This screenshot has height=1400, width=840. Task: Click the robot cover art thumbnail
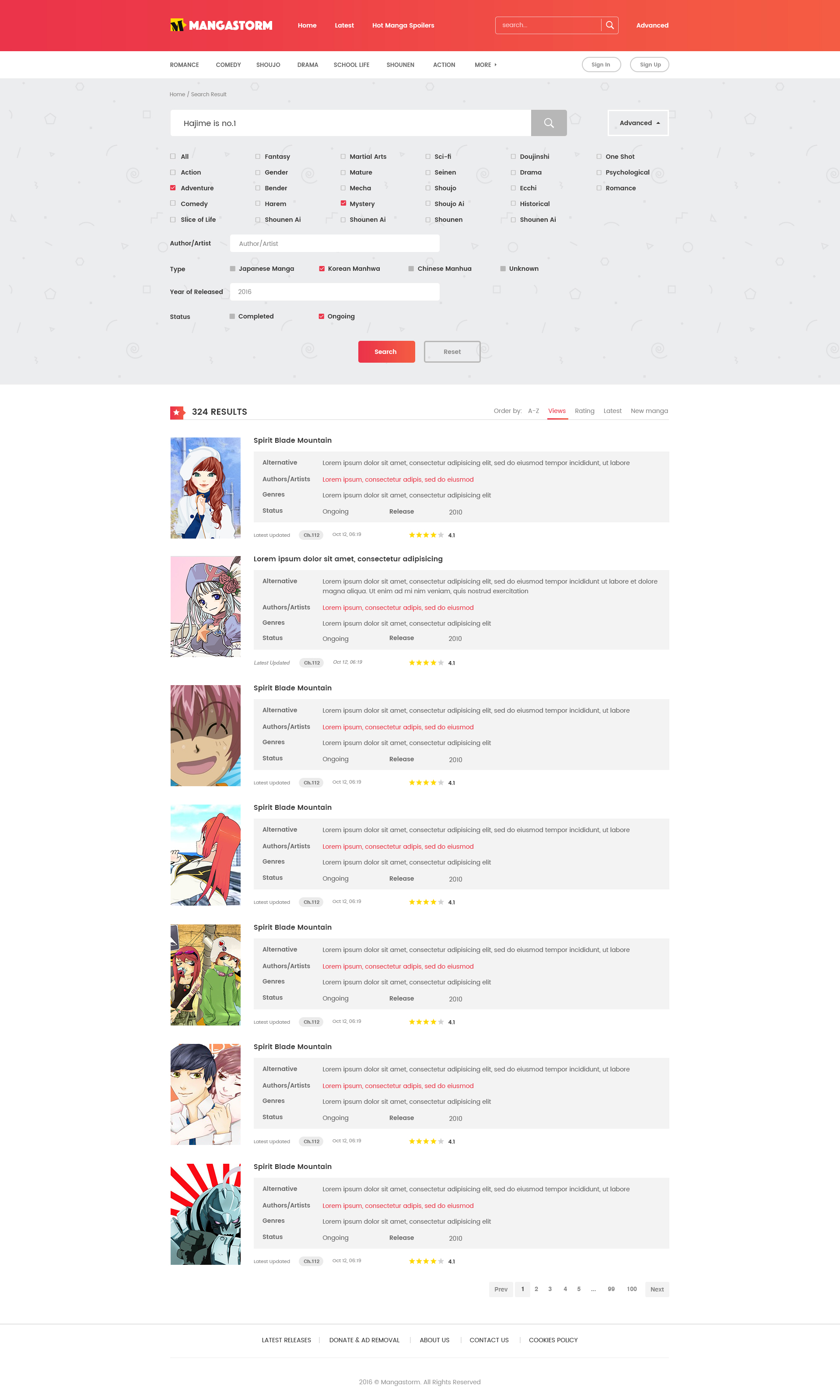[x=205, y=1214]
